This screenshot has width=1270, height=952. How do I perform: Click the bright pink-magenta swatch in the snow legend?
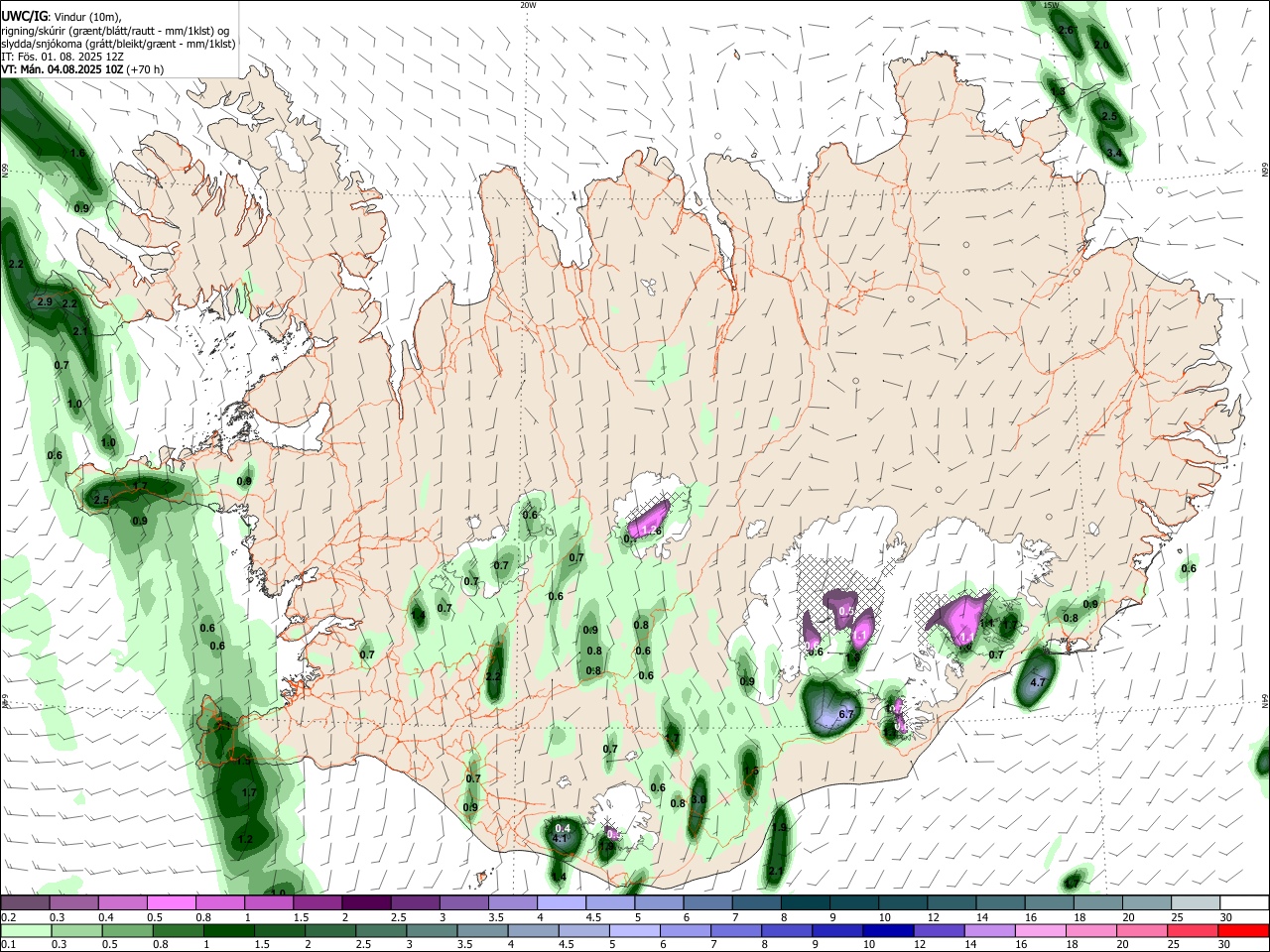tap(171, 902)
